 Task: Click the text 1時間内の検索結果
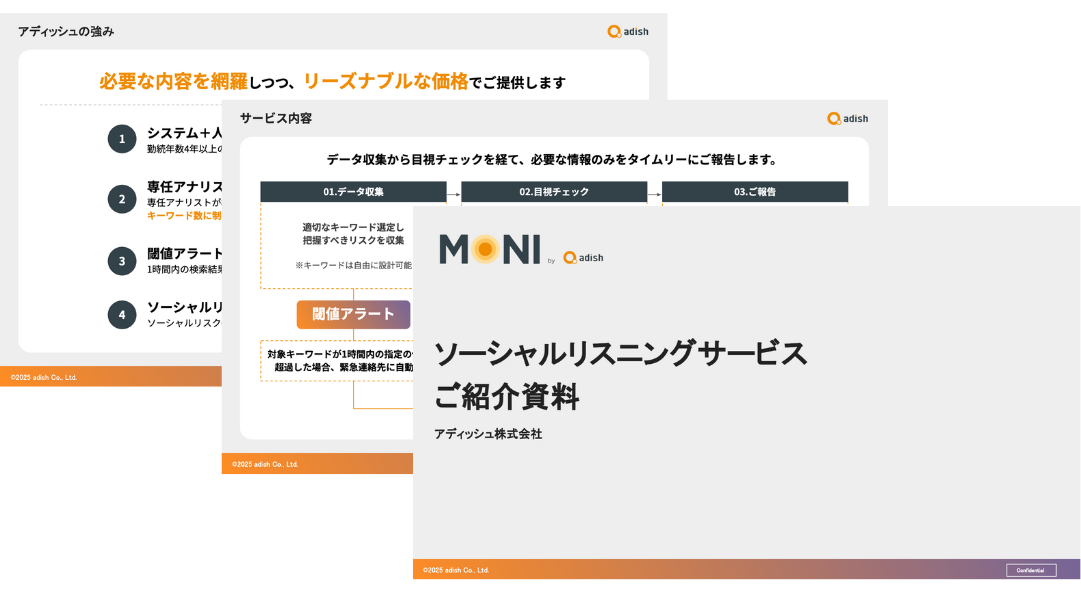pos(184,270)
